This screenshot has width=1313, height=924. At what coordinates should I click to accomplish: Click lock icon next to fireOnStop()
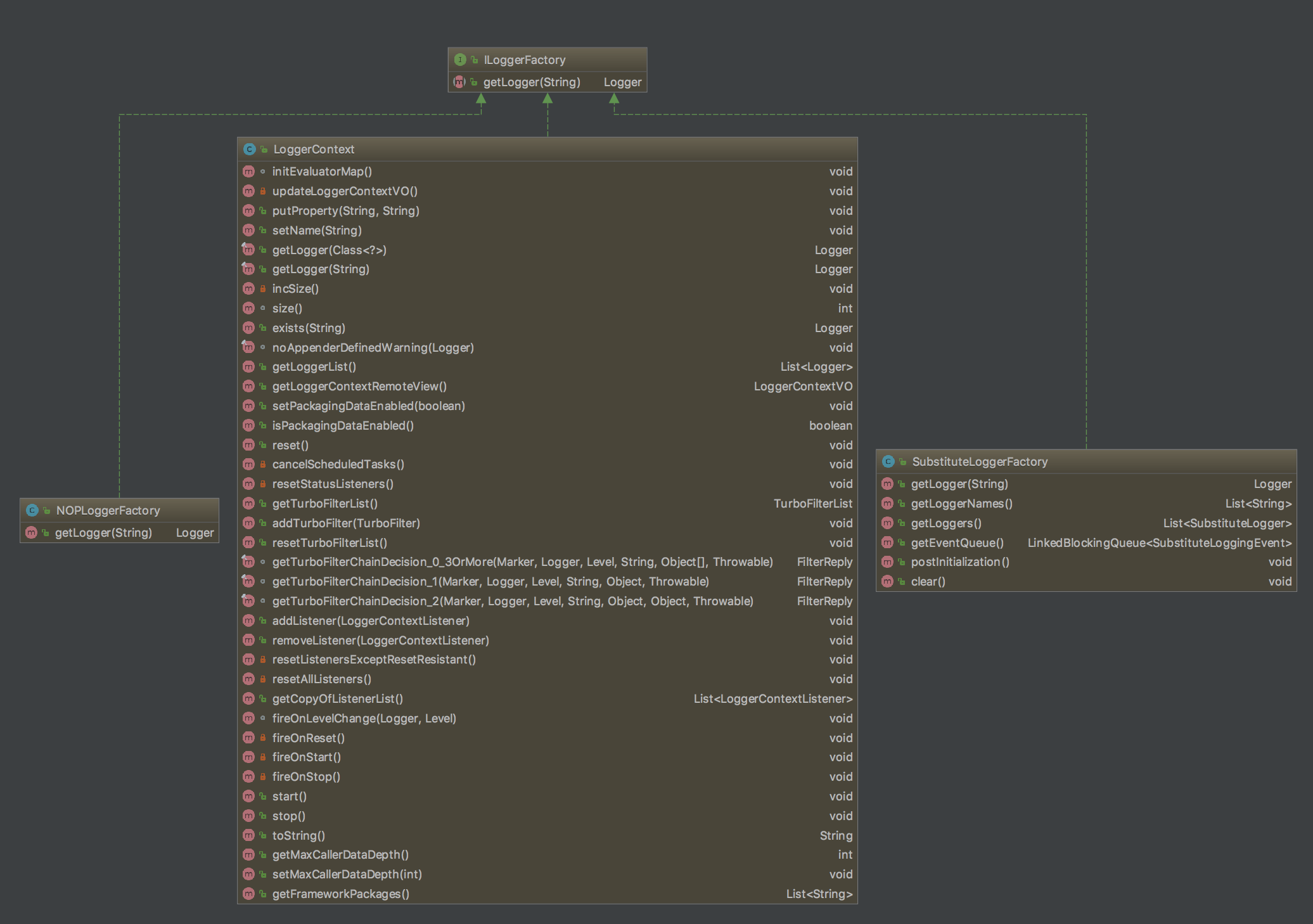pyautogui.click(x=263, y=776)
